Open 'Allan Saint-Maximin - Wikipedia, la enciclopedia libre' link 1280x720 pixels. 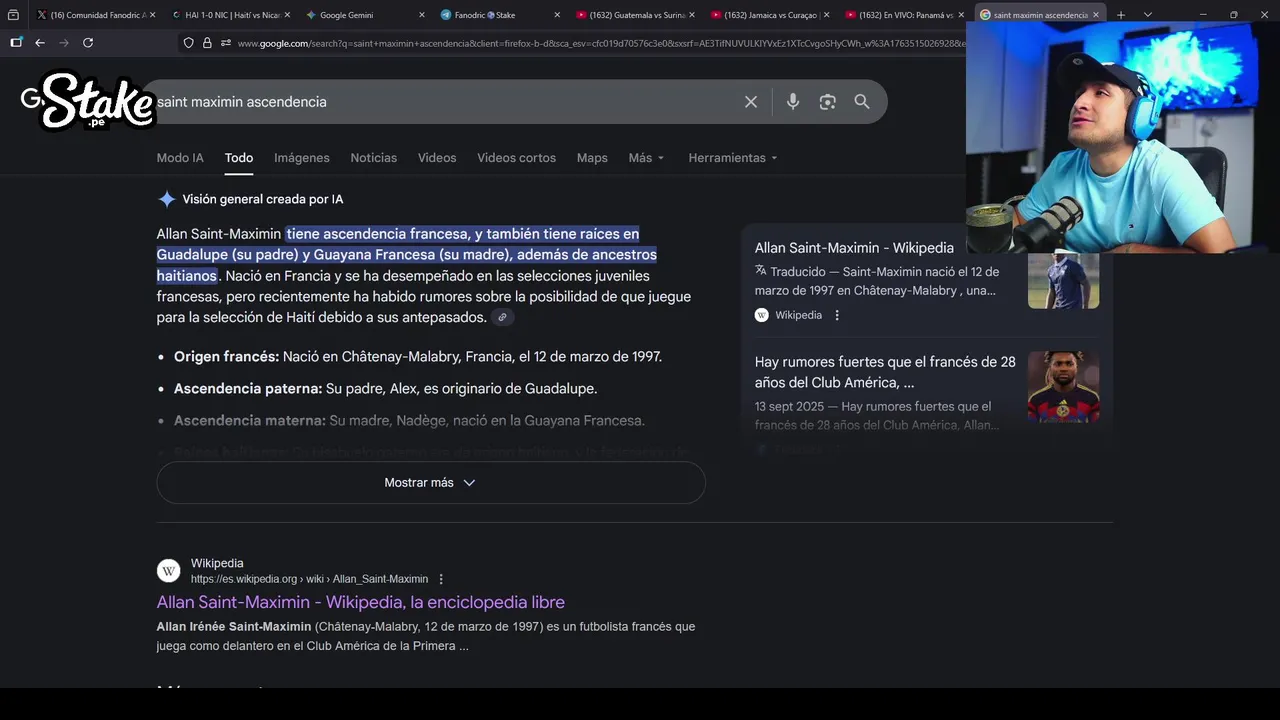(361, 602)
